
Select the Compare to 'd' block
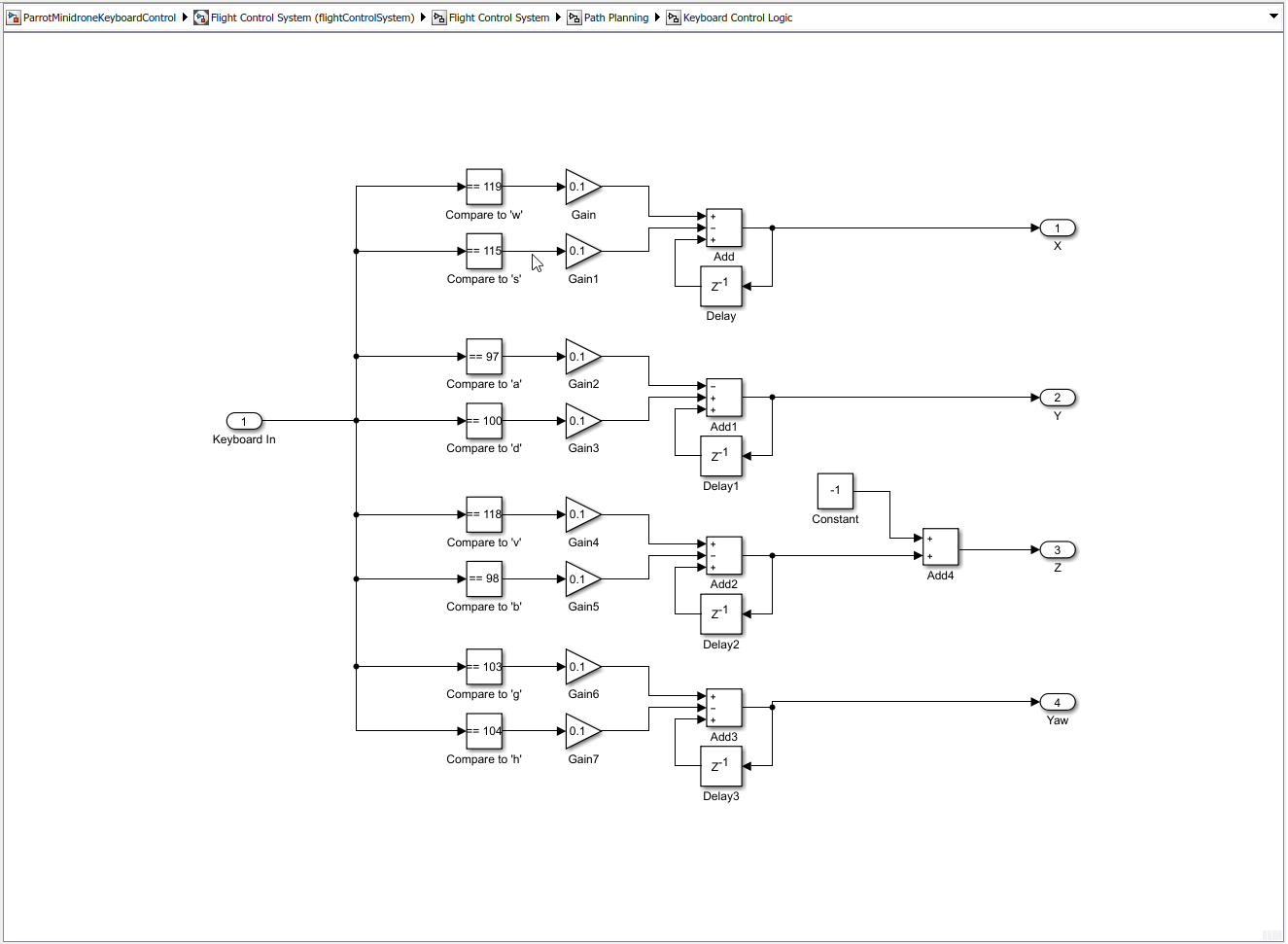tap(484, 421)
